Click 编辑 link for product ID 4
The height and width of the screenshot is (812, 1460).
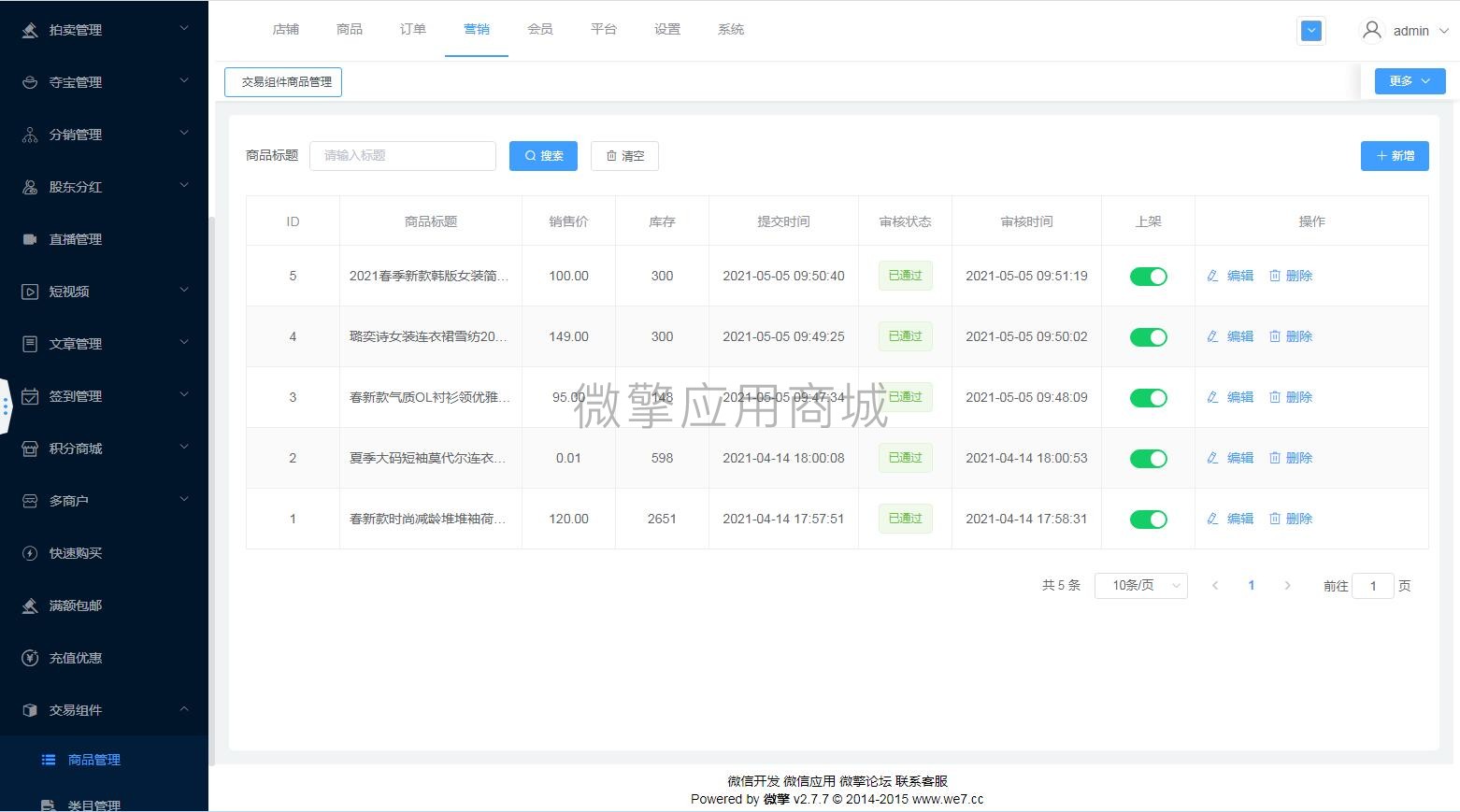1240,336
